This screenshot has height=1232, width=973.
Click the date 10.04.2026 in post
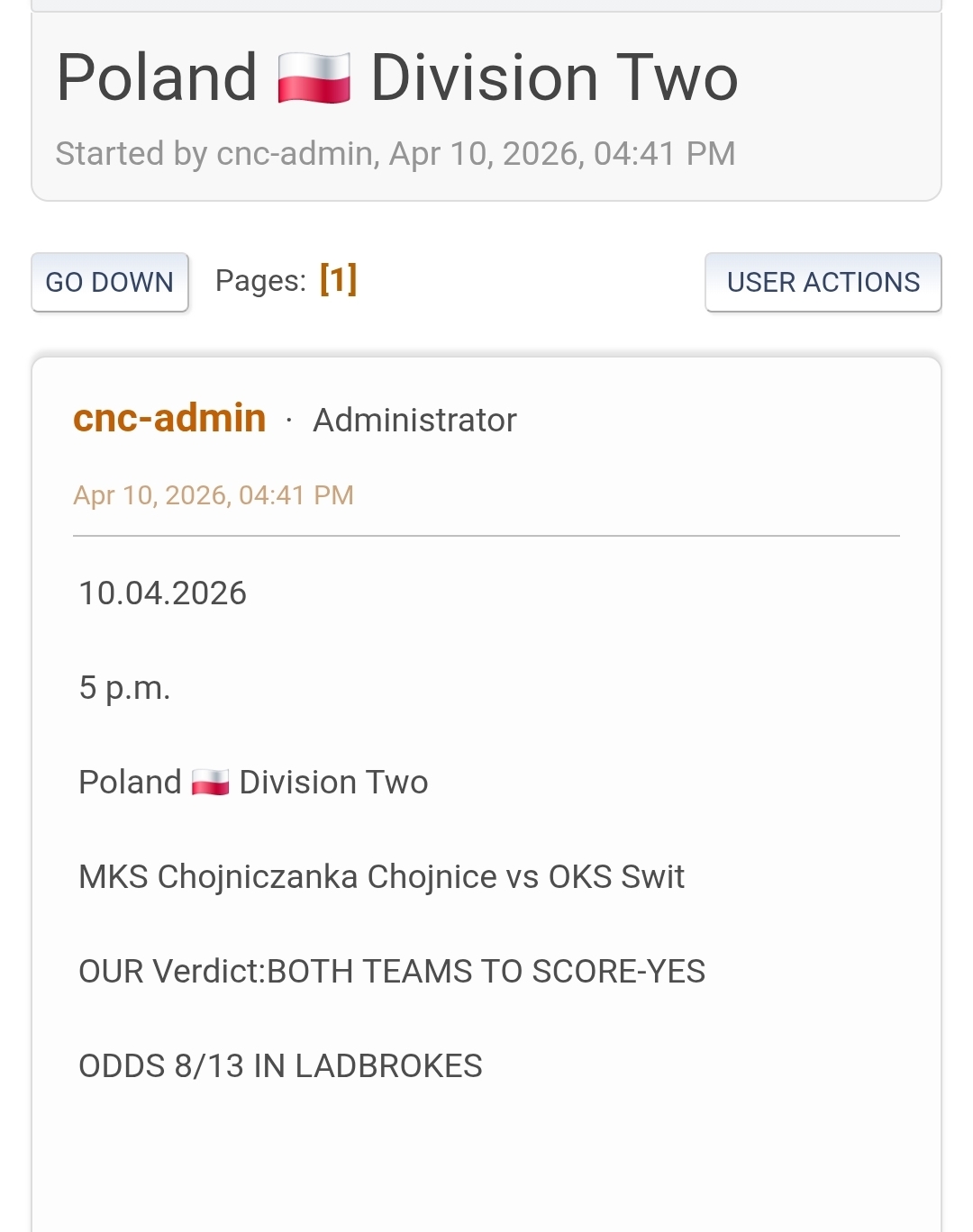coord(162,593)
